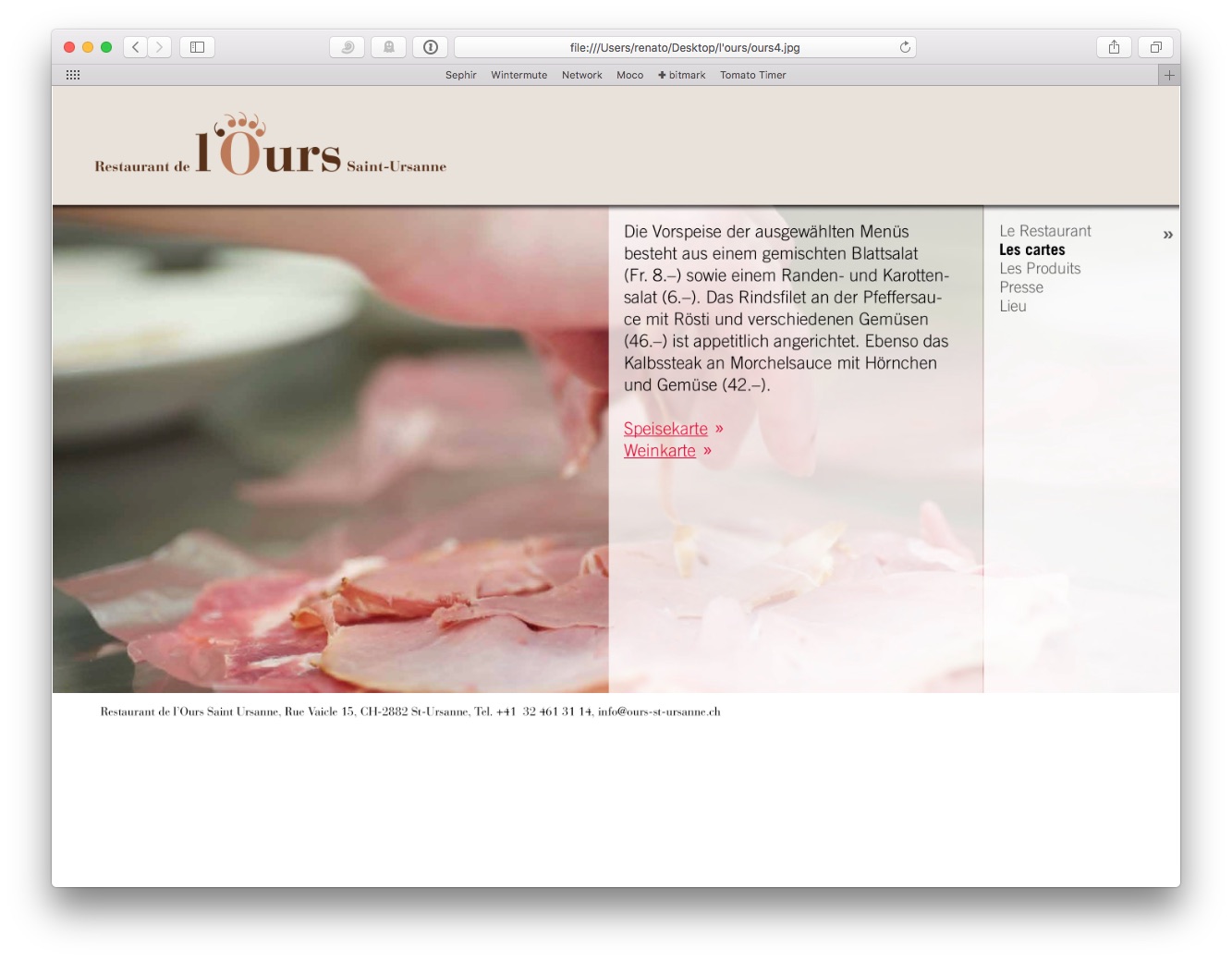Open the Top Sites grid icon
The width and height of the screenshot is (1232, 961).
click(73, 75)
